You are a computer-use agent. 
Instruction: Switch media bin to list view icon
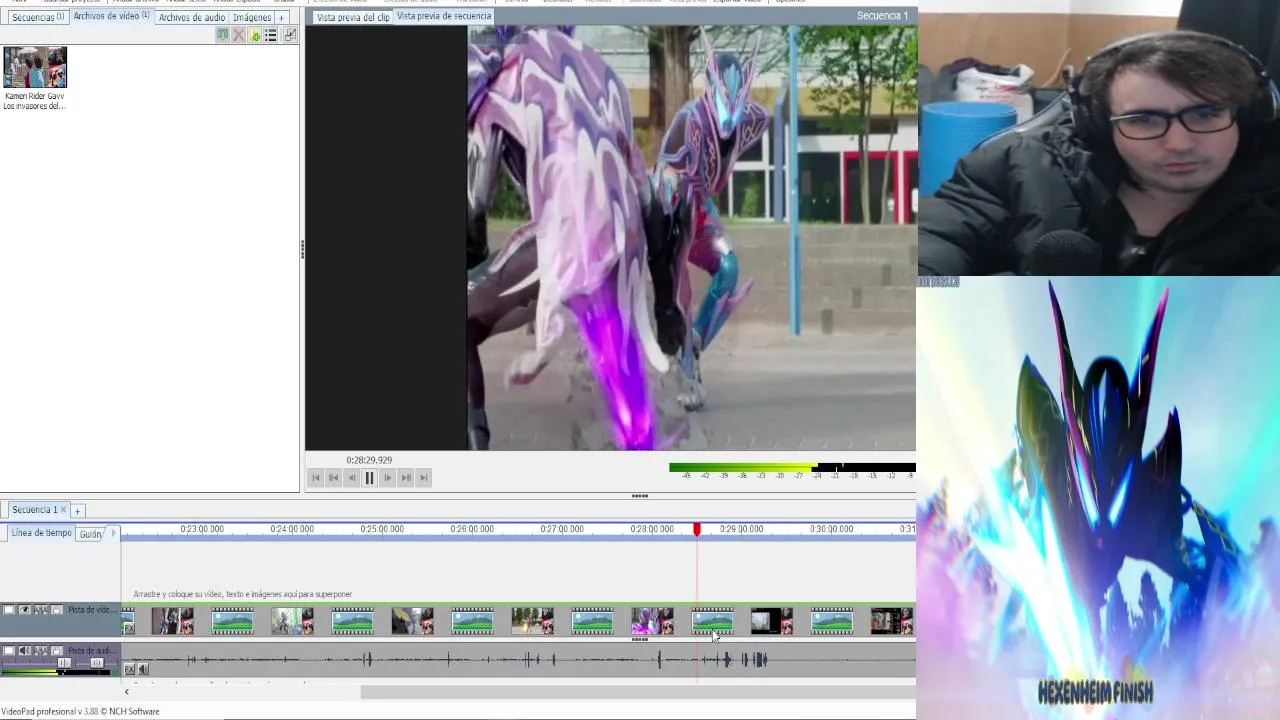tap(271, 35)
